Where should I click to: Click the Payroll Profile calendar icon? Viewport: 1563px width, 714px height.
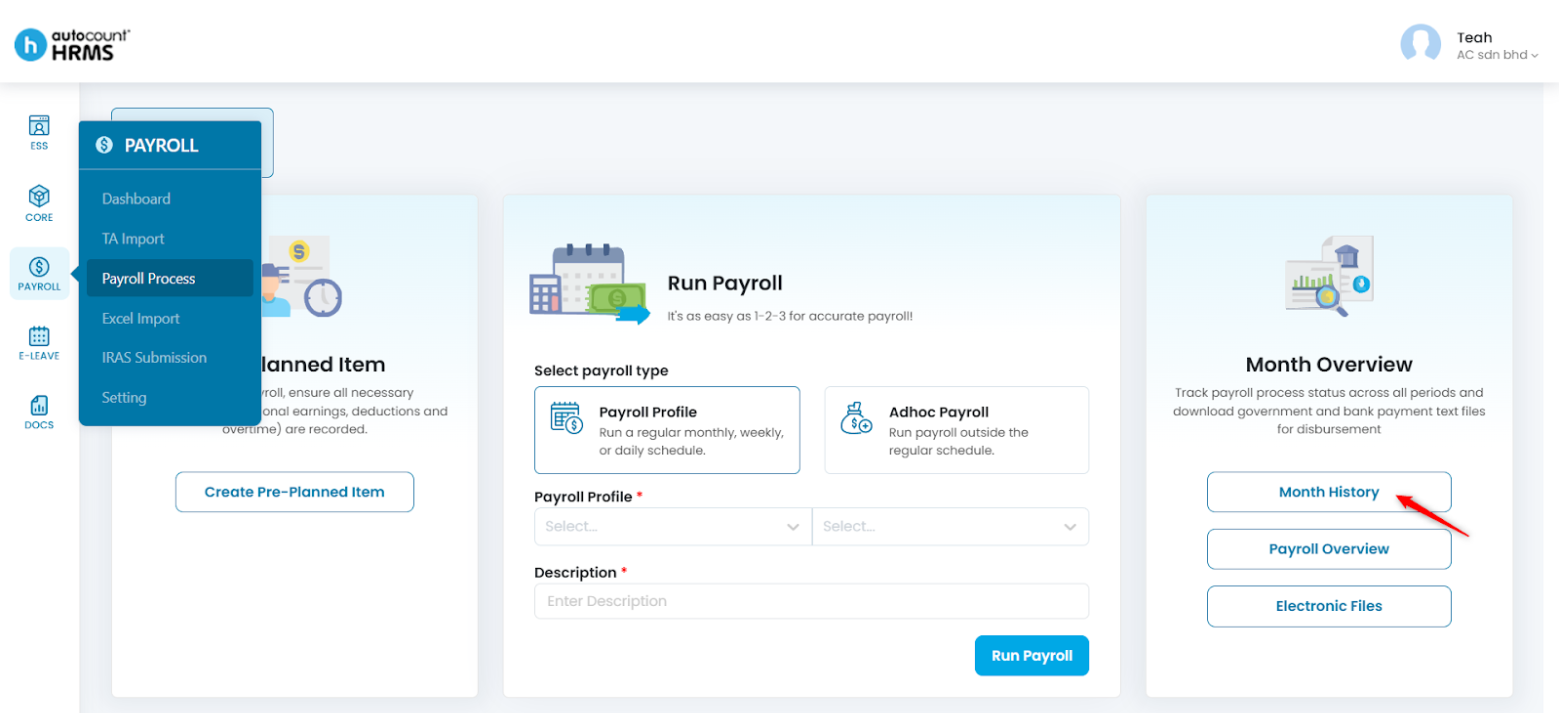point(567,418)
